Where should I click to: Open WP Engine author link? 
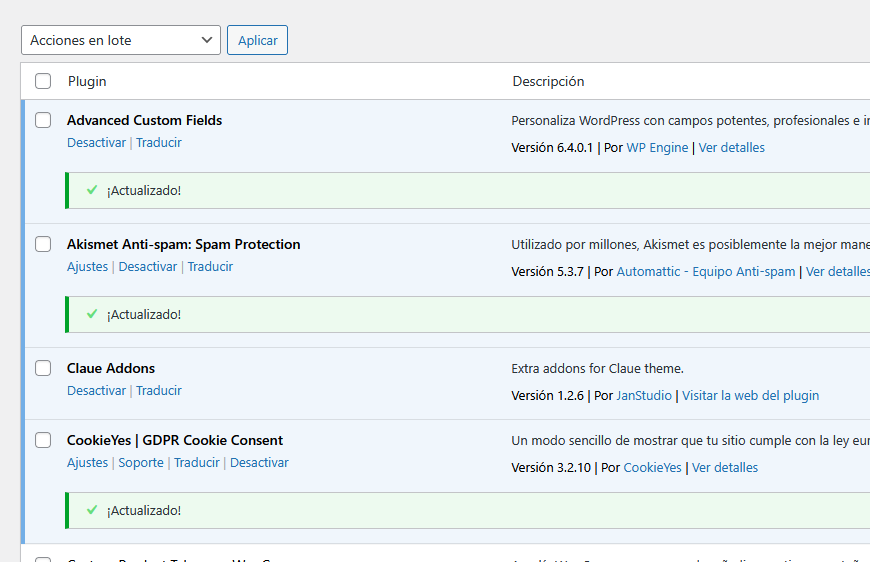click(657, 148)
